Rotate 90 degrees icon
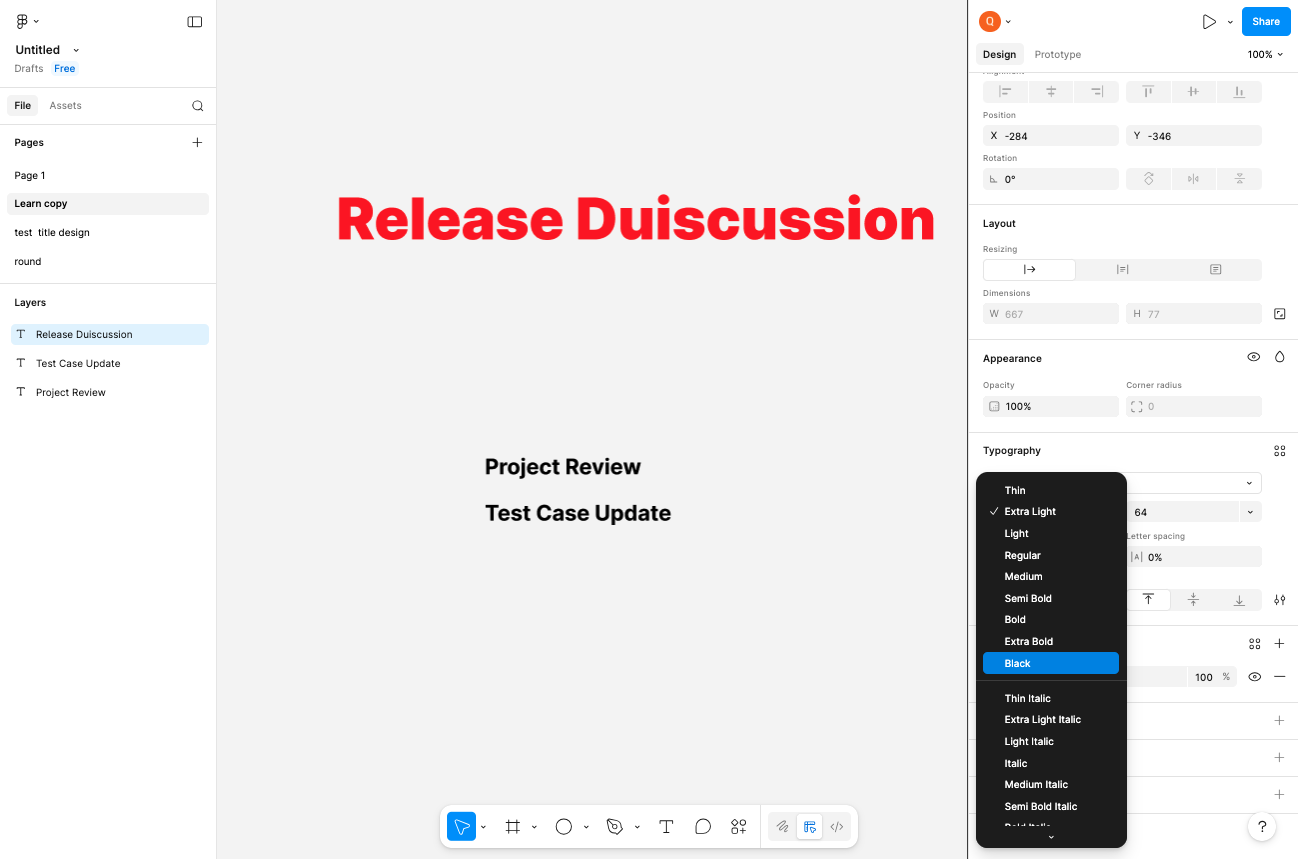 coord(1148,179)
